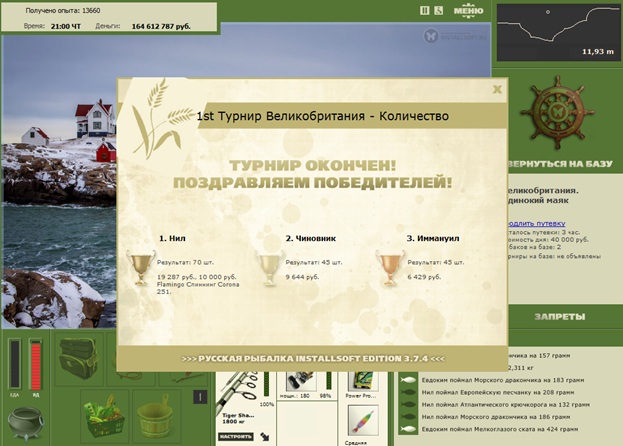Click fish icon beside Нил Морского дракончика 186 грамм
The height and width of the screenshot is (446, 623).
(408, 417)
